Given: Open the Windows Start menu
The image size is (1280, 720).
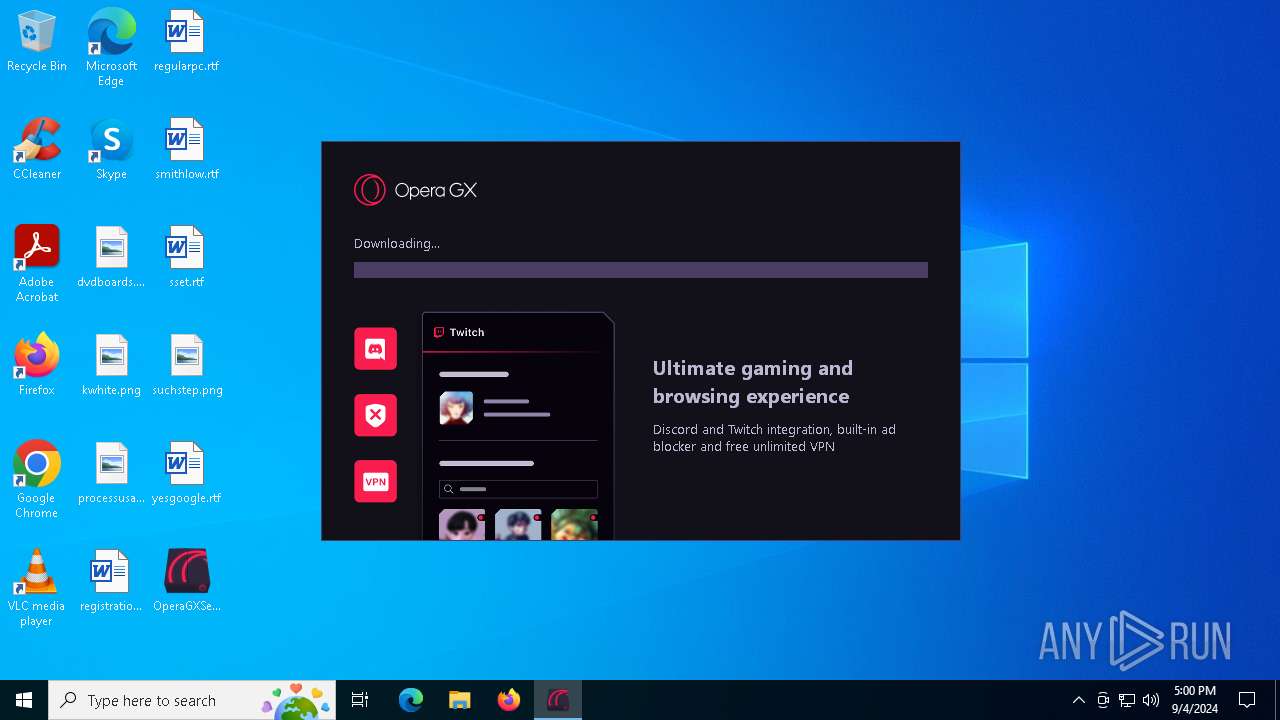Looking at the screenshot, I should [24, 700].
